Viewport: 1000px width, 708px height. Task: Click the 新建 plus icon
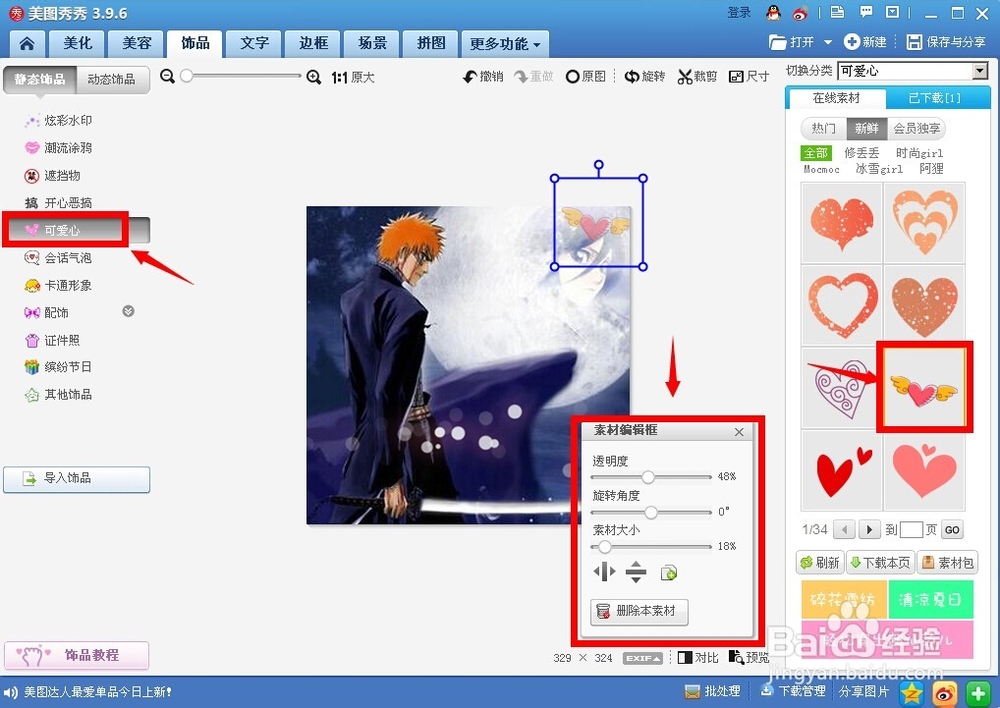coord(851,41)
